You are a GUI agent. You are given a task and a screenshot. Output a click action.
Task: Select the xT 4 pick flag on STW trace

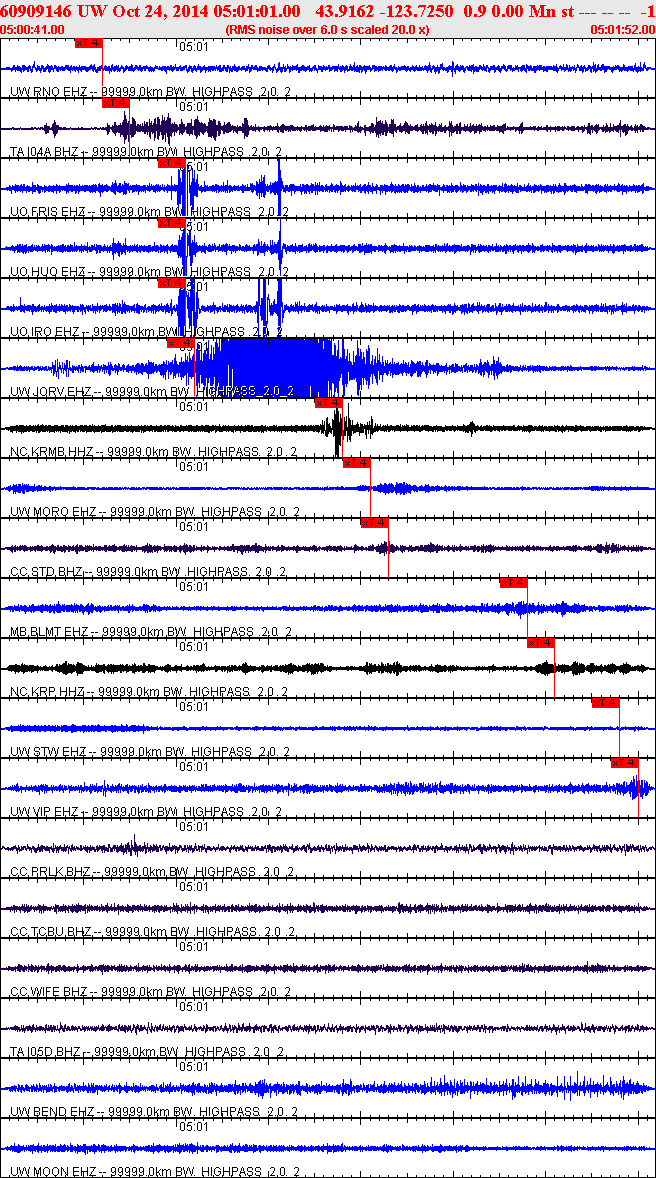click(x=605, y=703)
